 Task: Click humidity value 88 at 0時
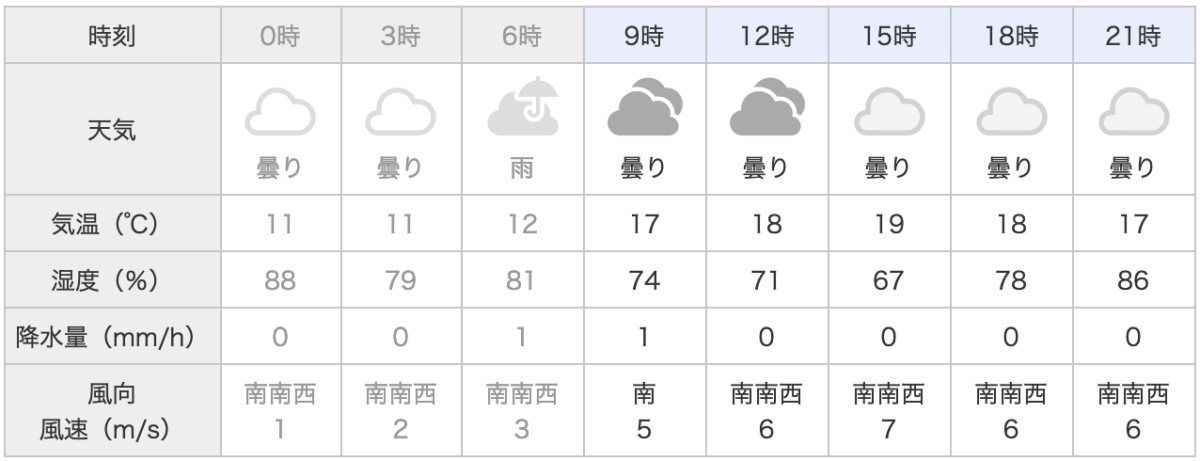tap(280, 281)
